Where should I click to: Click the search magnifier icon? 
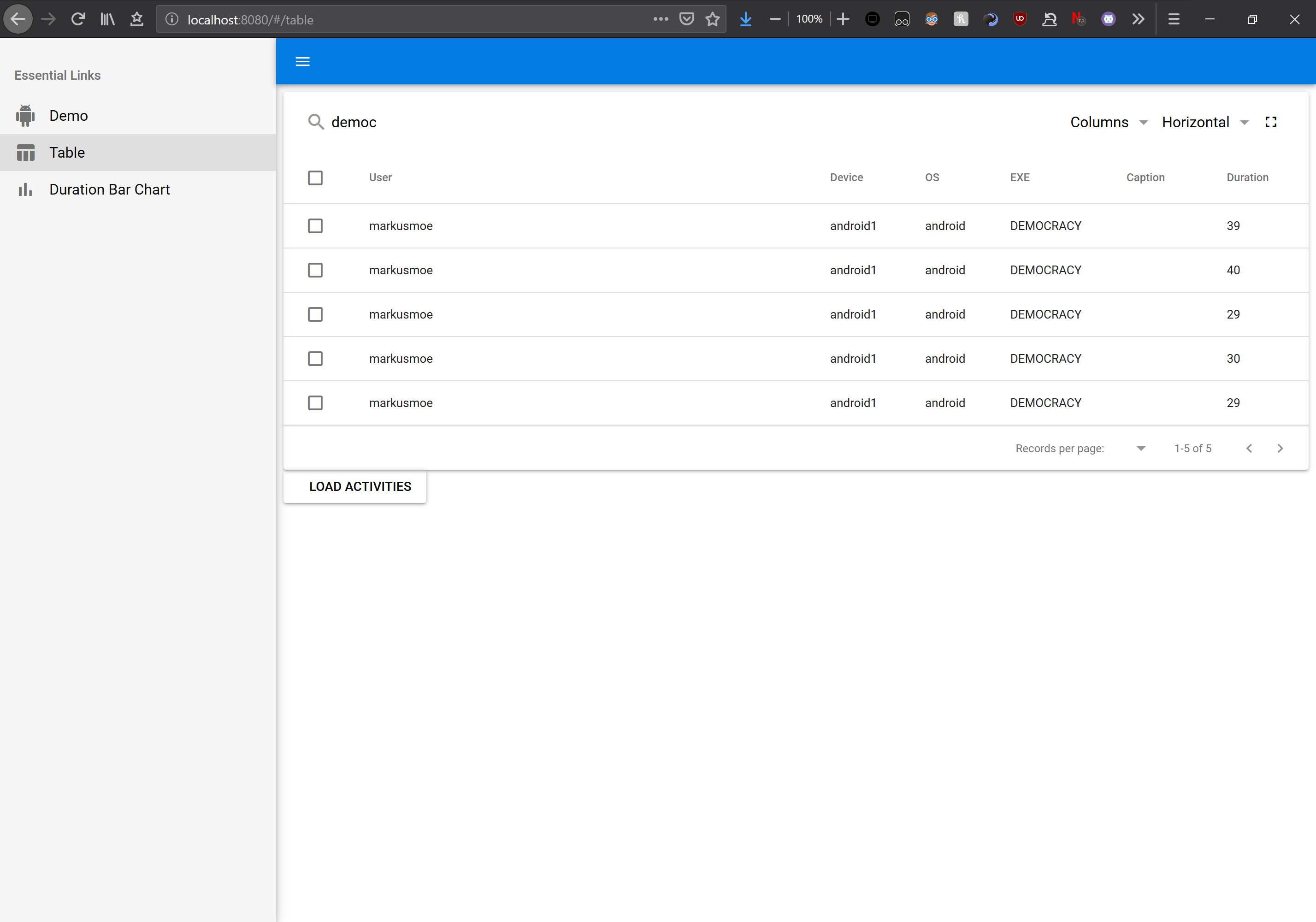(316, 122)
